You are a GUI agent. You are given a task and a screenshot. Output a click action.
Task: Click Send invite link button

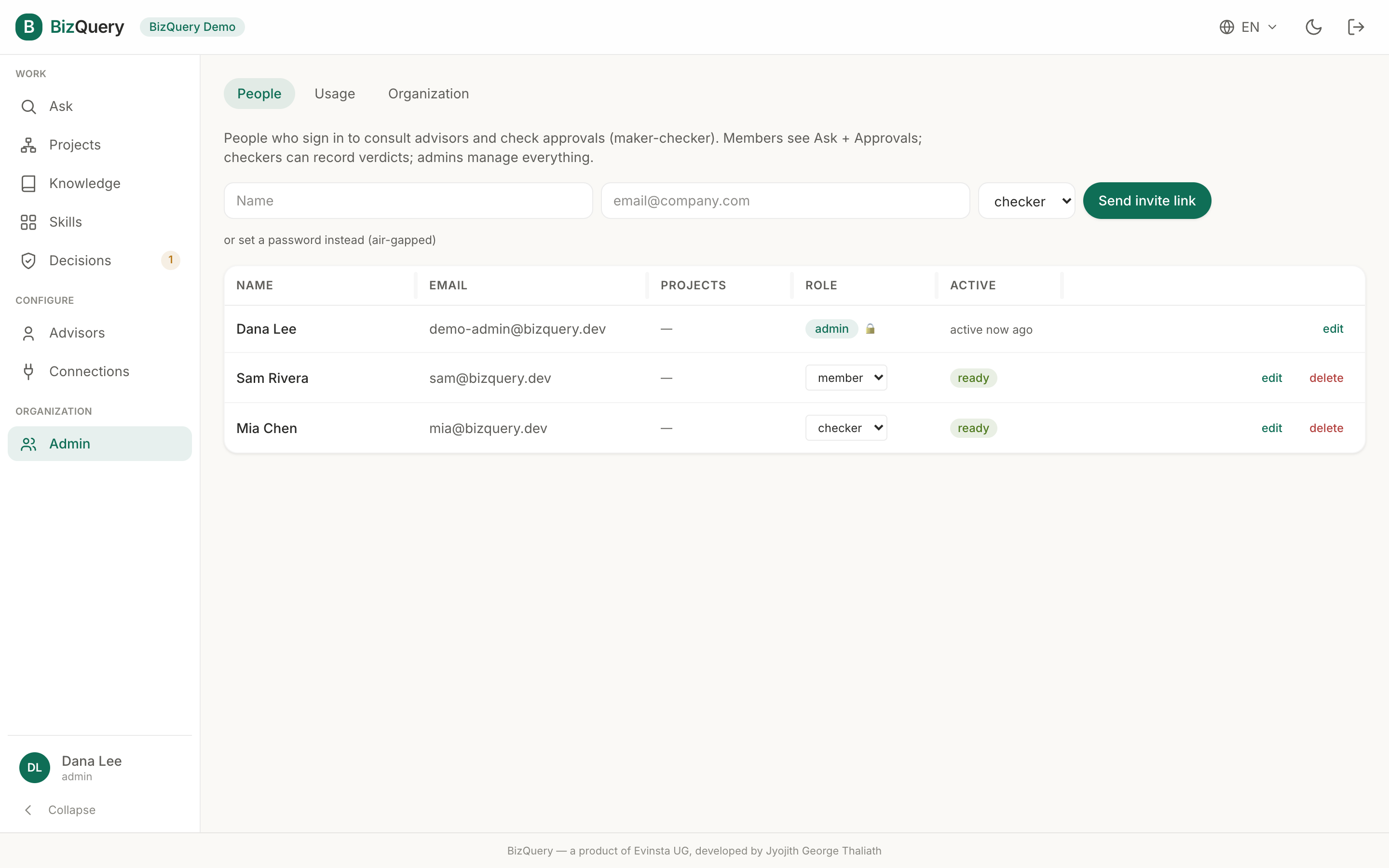(x=1147, y=201)
